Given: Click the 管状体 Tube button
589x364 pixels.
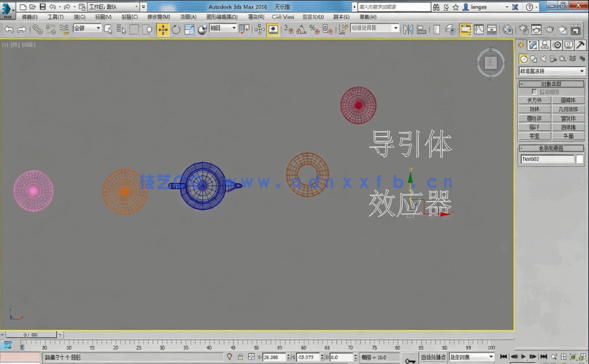Looking at the screenshot, I should (x=568, y=118).
